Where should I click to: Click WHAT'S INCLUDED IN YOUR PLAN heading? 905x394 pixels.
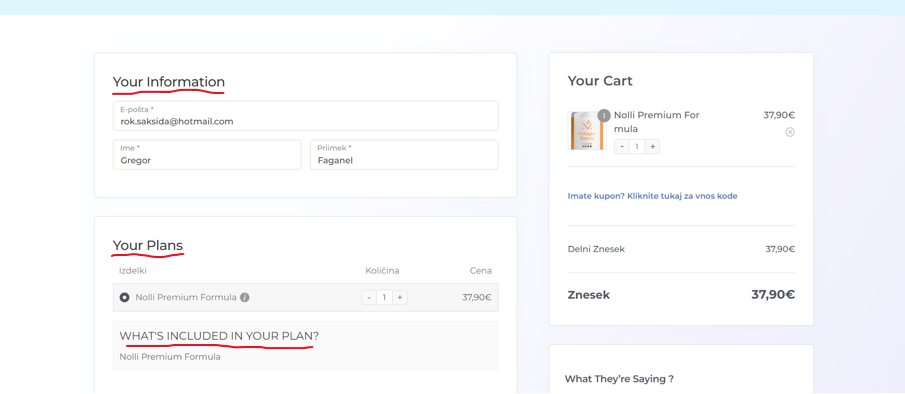219,336
